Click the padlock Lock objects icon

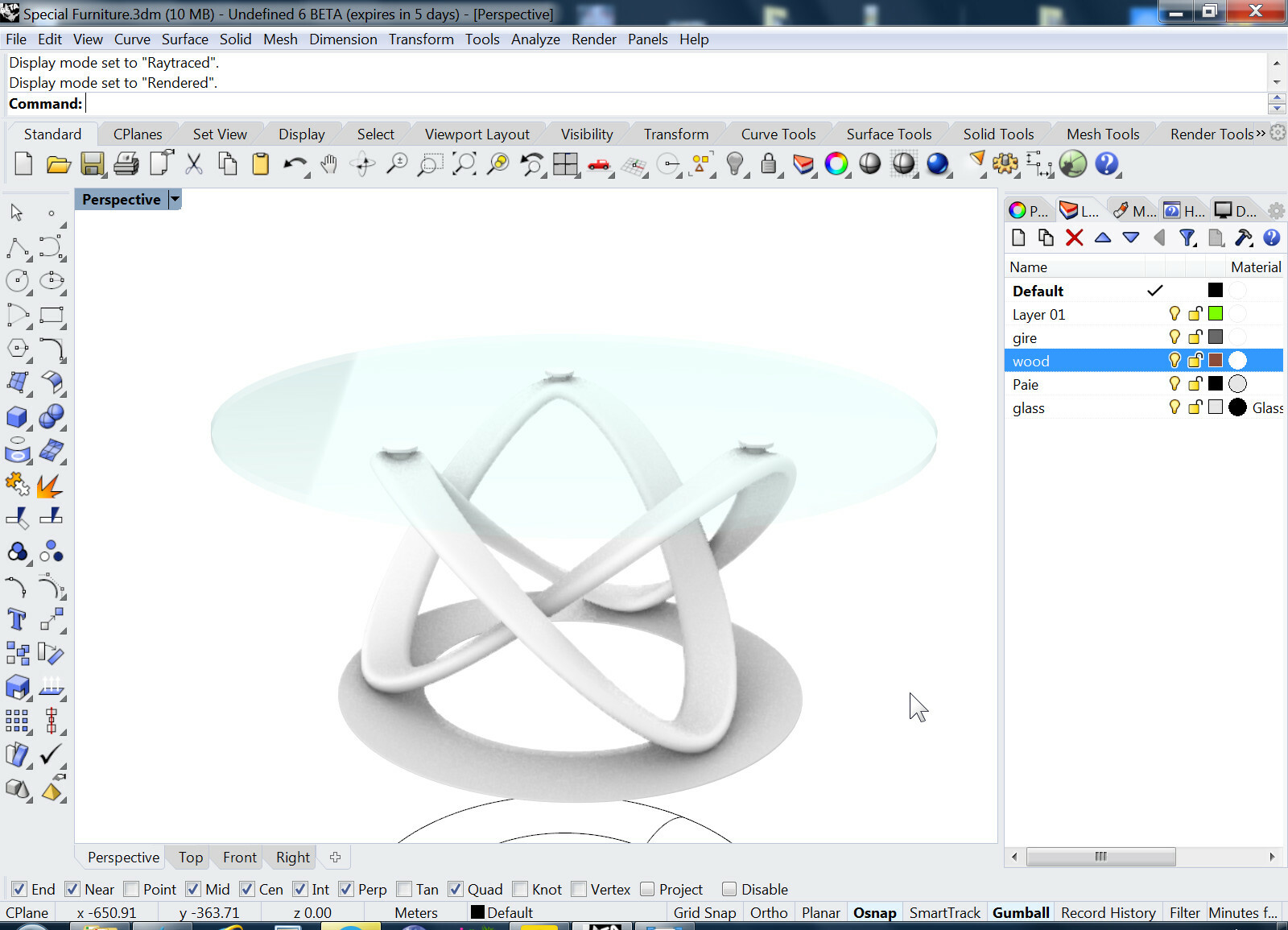click(769, 164)
